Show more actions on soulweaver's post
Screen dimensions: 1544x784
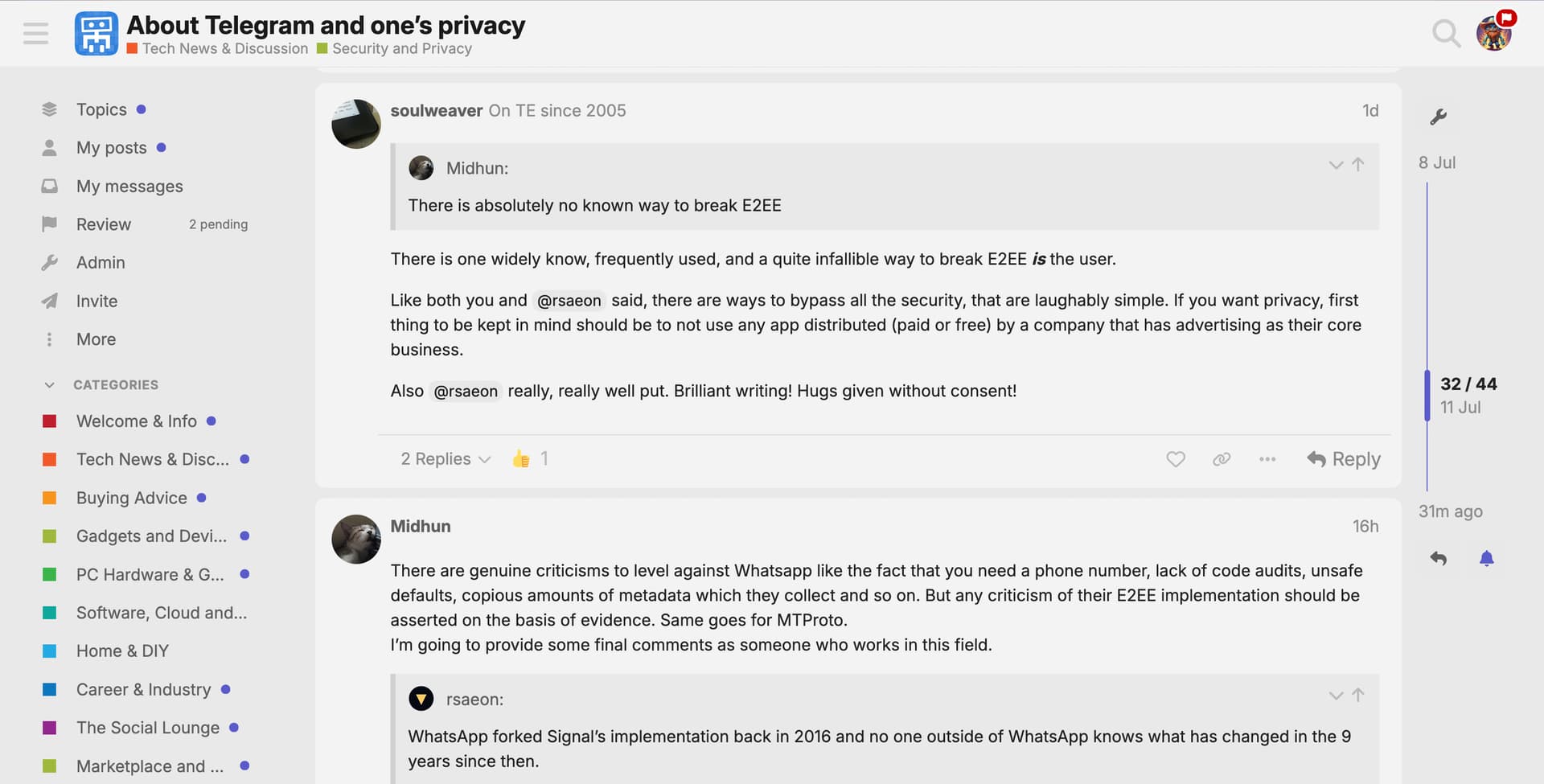pyautogui.click(x=1267, y=459)
